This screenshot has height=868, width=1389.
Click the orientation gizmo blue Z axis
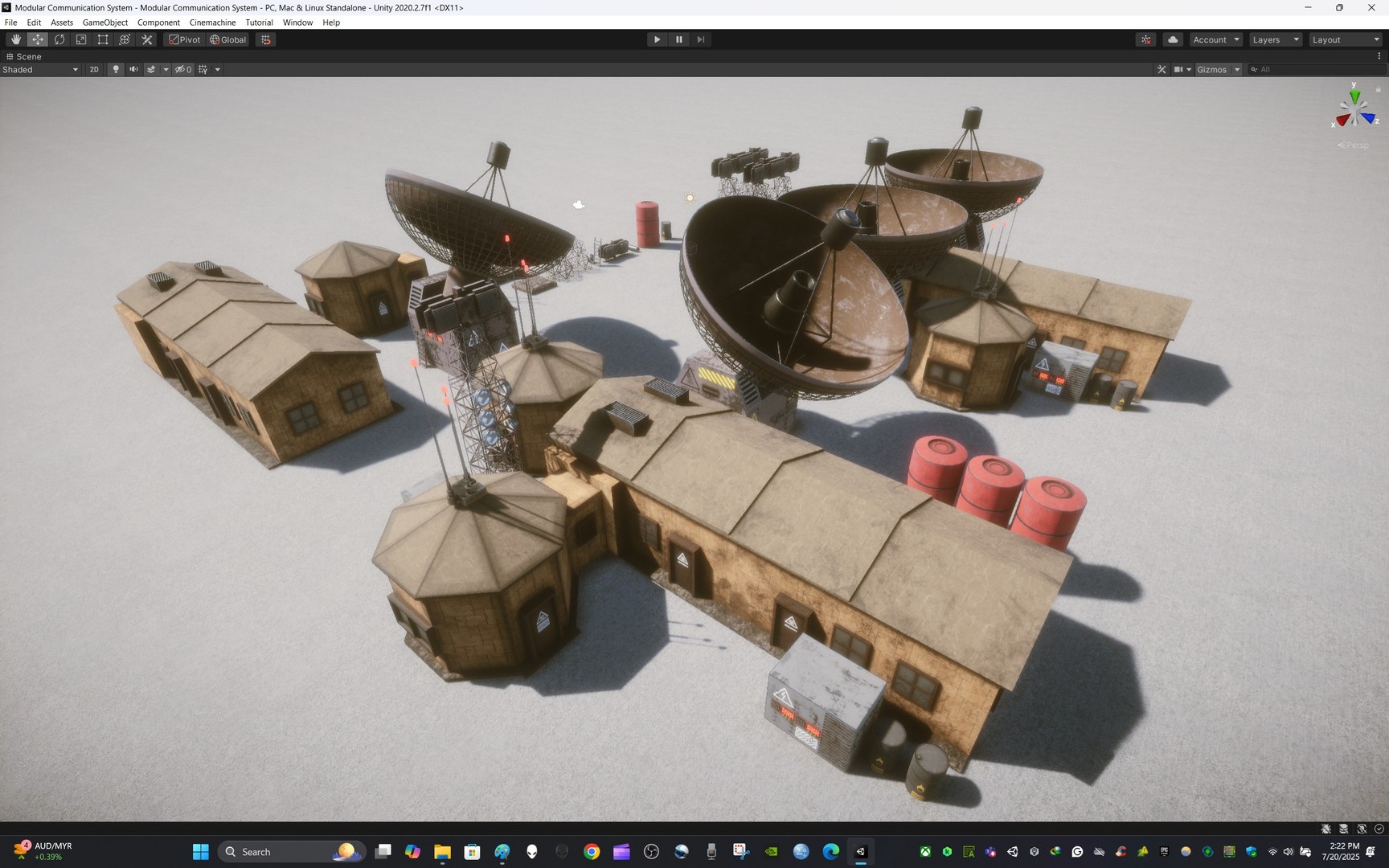click(x=1368, y=118)
